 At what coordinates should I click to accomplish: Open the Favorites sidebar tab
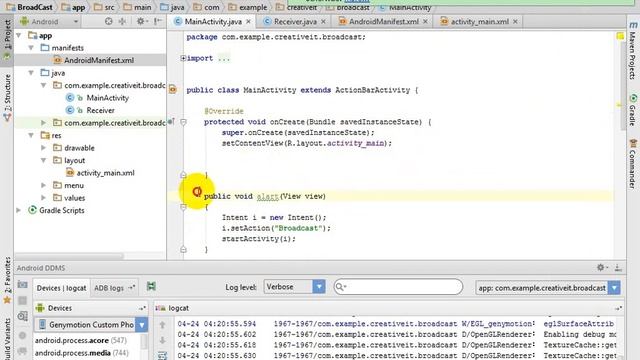point(7,280)
